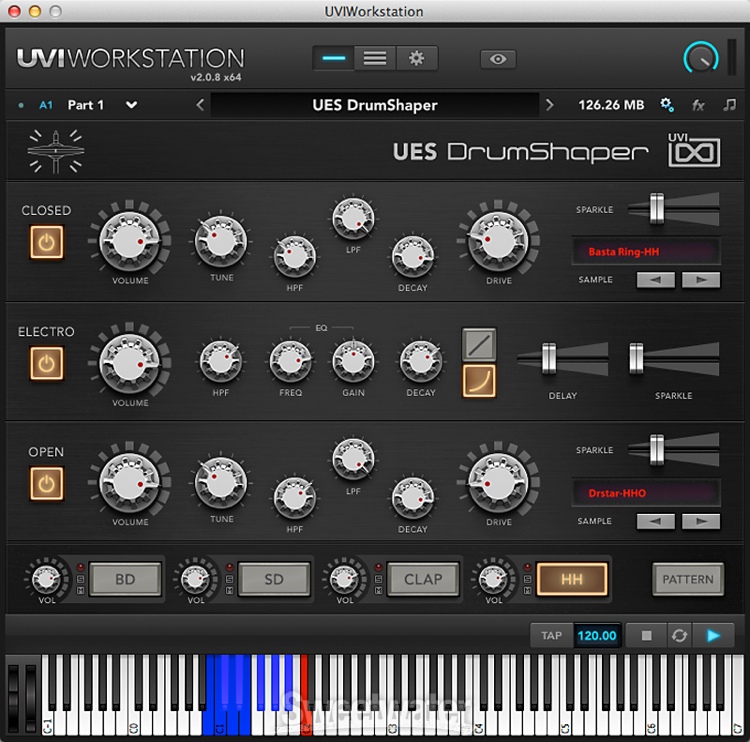The image size is (750, 742).
Task: Open the gear settings view in top toolbar
Action: [x=417, y=58]
